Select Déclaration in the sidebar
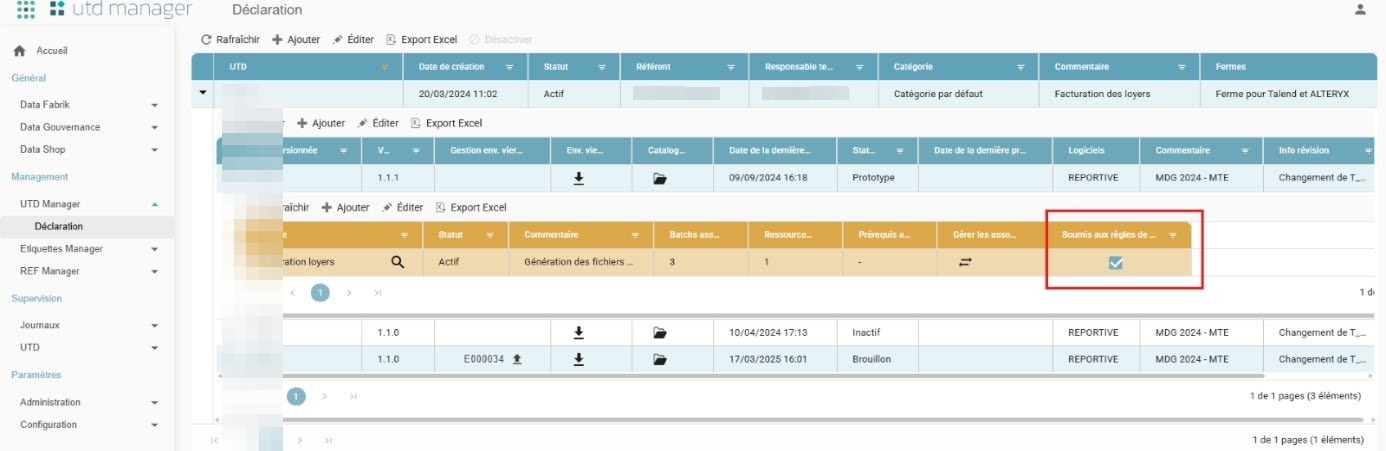Image resolution: width=1386 pixels, height=451 pixels. click(59, 227)
